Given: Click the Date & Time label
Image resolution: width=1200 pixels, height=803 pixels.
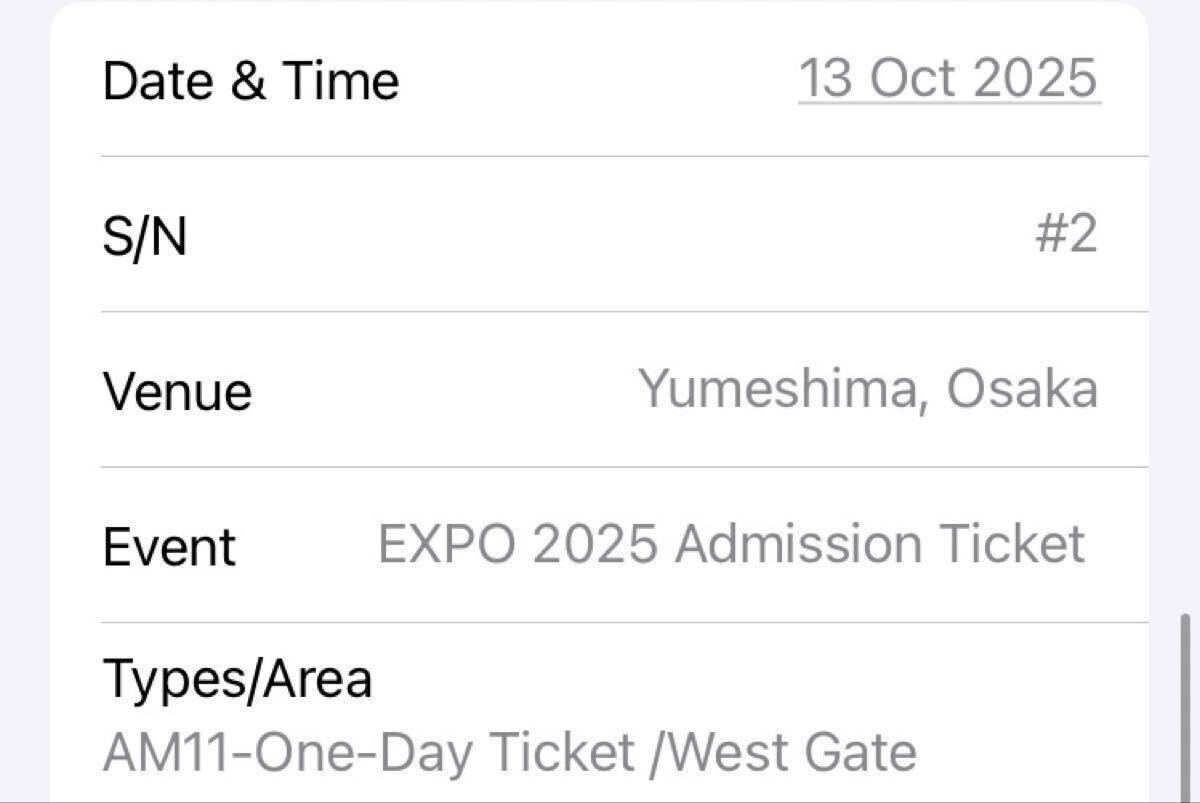Looking at the screenshot, I should point(250,81).
